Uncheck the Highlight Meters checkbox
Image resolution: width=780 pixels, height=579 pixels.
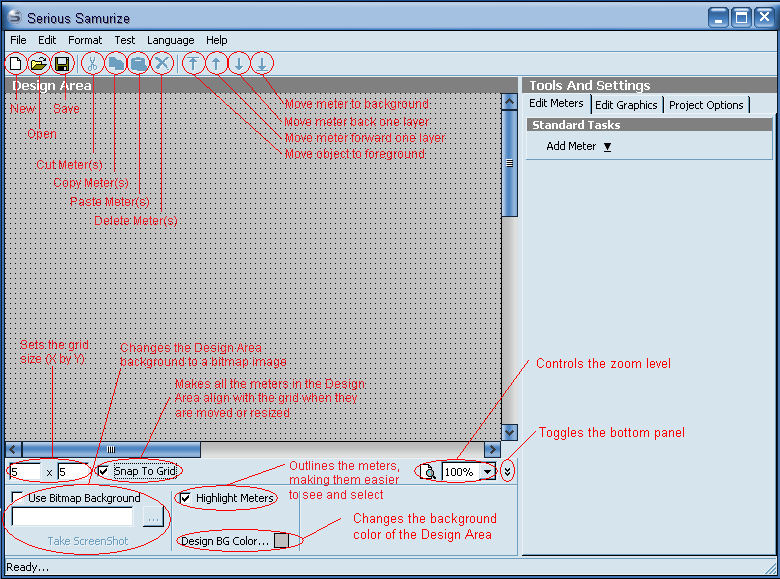click(x=185, y=497)
